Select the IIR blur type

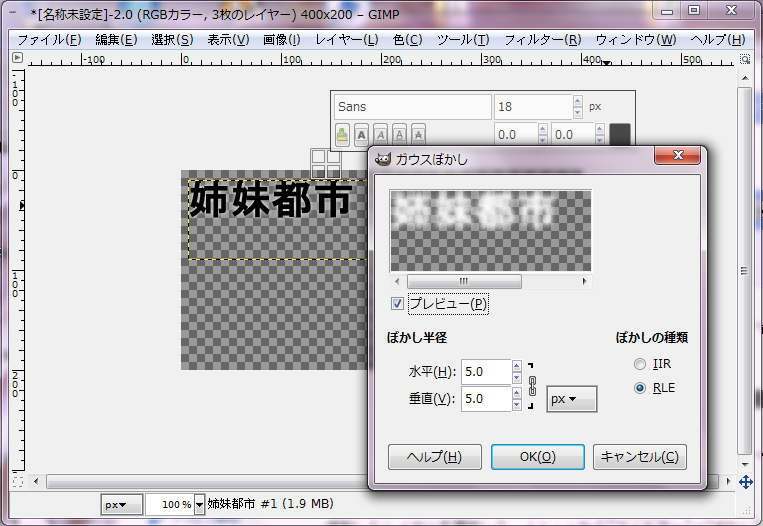coord(640,364)
